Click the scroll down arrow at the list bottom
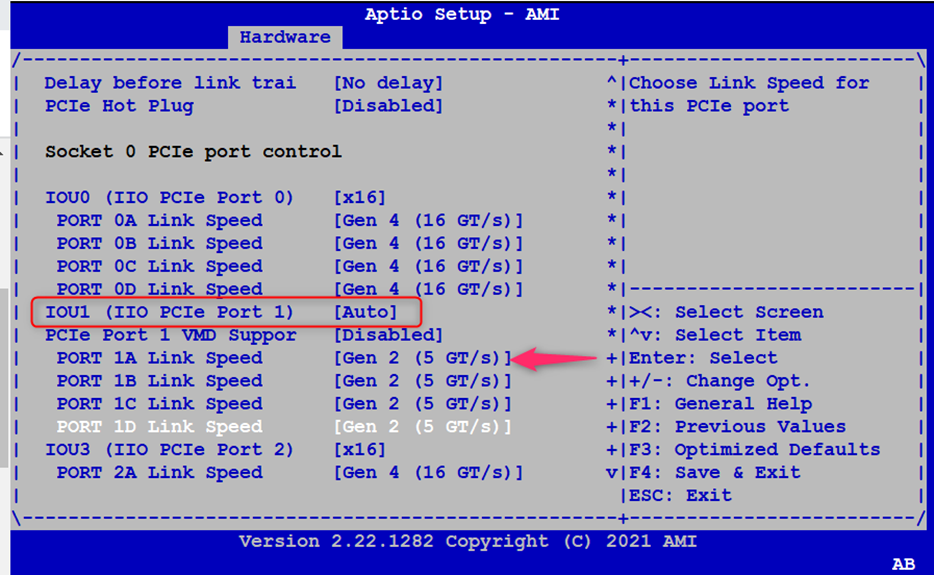This screenshot has width=934, height=575. (x=612, y=473)
